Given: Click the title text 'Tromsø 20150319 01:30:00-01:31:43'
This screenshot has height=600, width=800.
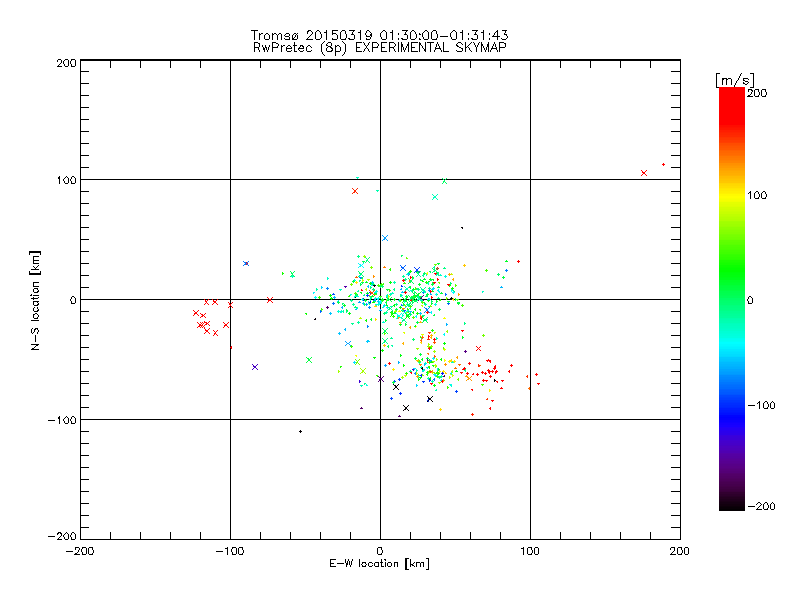Looking at the screenshot, I should (x=379, y=35).
